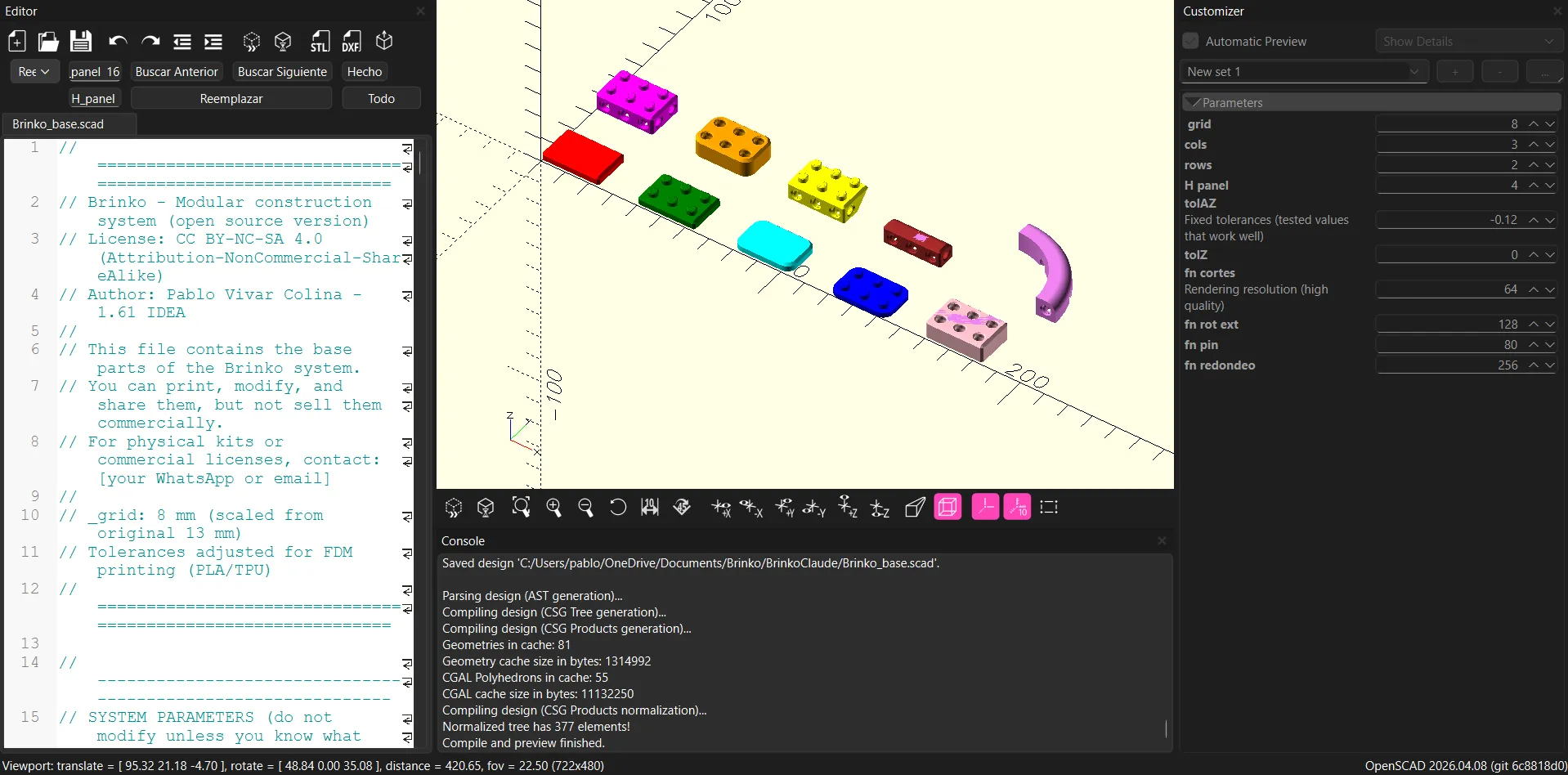Reset the 3D view
This screenshot has height=775, width=1568.
point(618,508)
